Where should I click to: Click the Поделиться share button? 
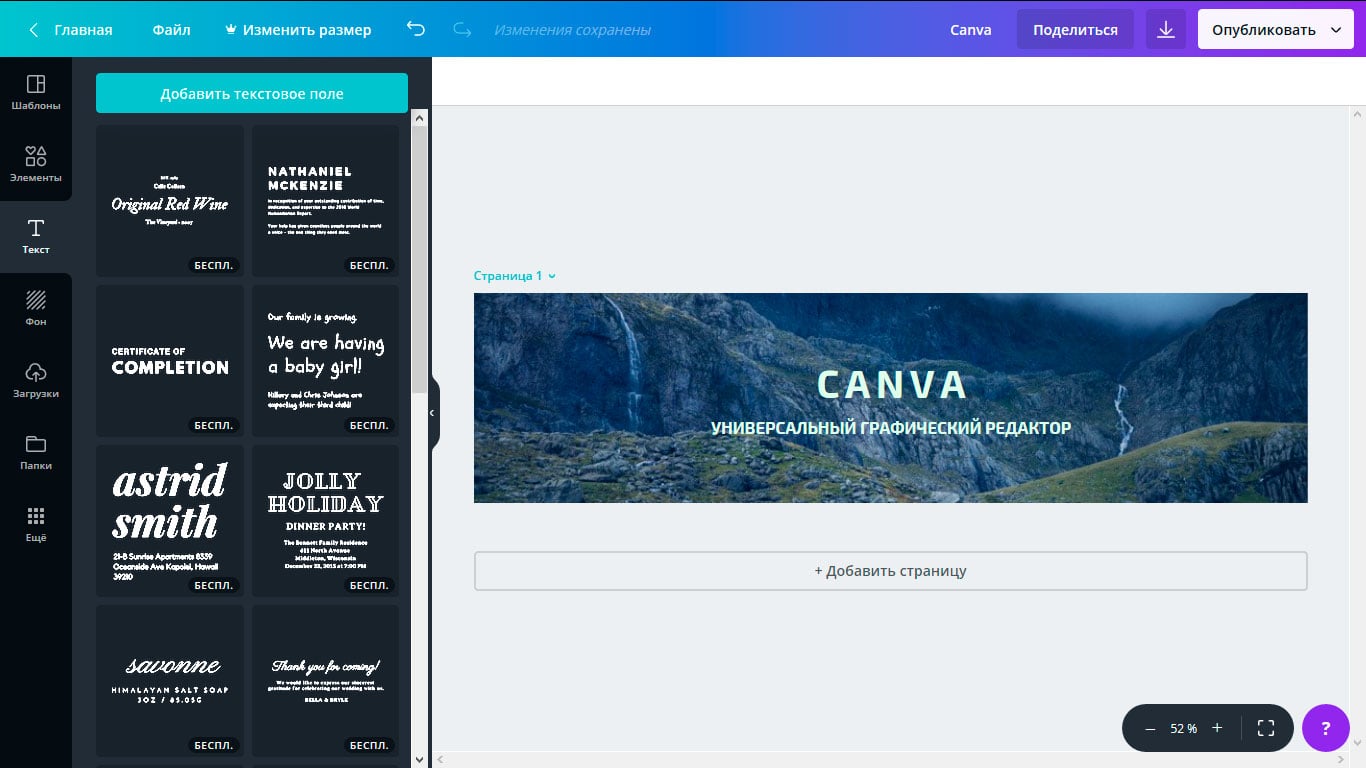(1075, 30)
